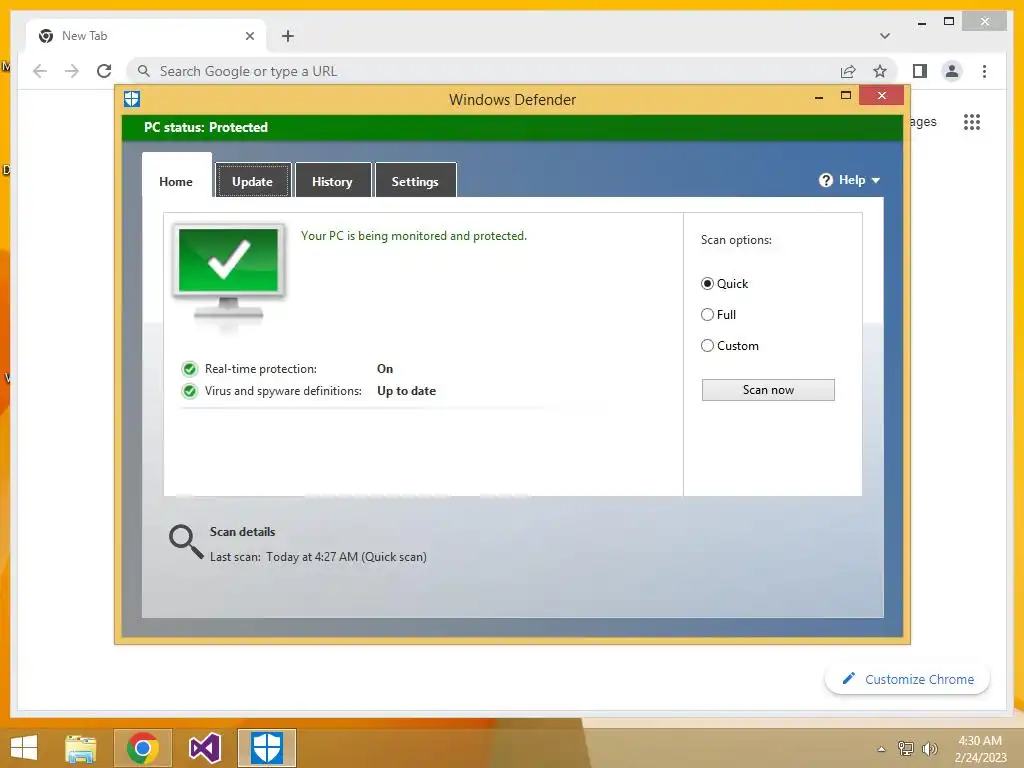Expand the Help dropdown arrow
The image size is (1024, 768).
(x=876, y=180)
